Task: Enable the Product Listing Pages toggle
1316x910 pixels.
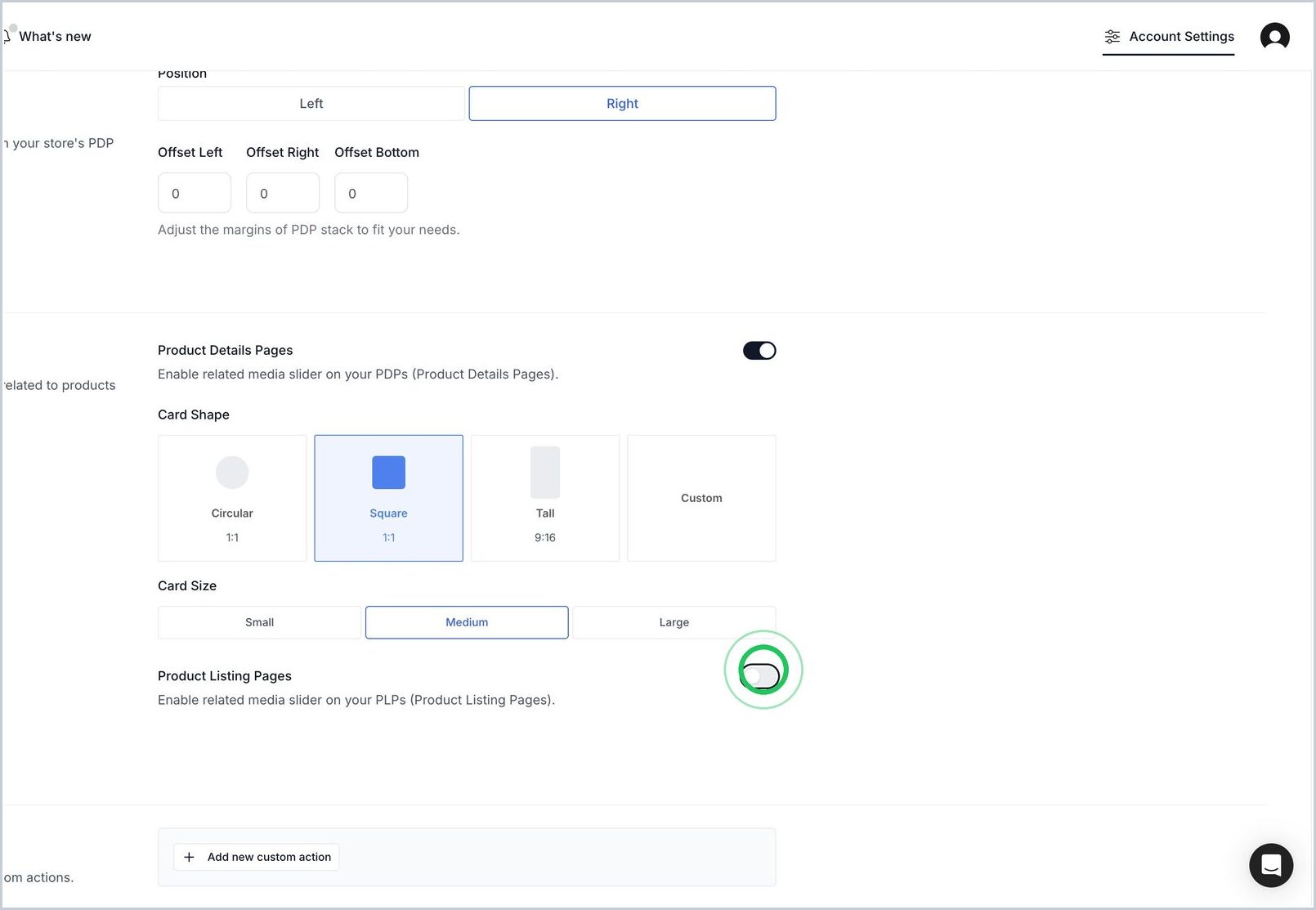Action: [759, 676]
